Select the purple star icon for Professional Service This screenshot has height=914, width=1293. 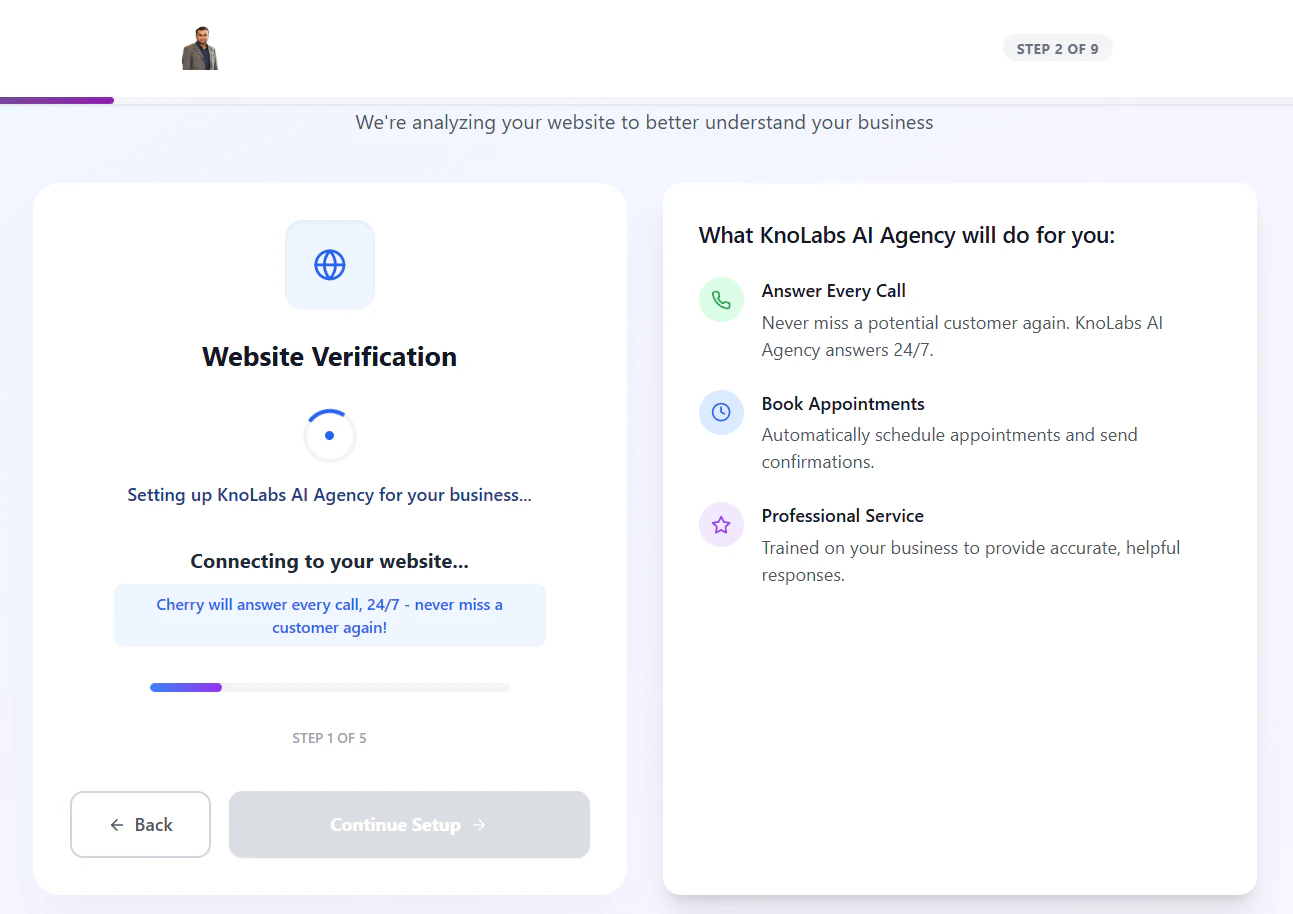point(721,524)
